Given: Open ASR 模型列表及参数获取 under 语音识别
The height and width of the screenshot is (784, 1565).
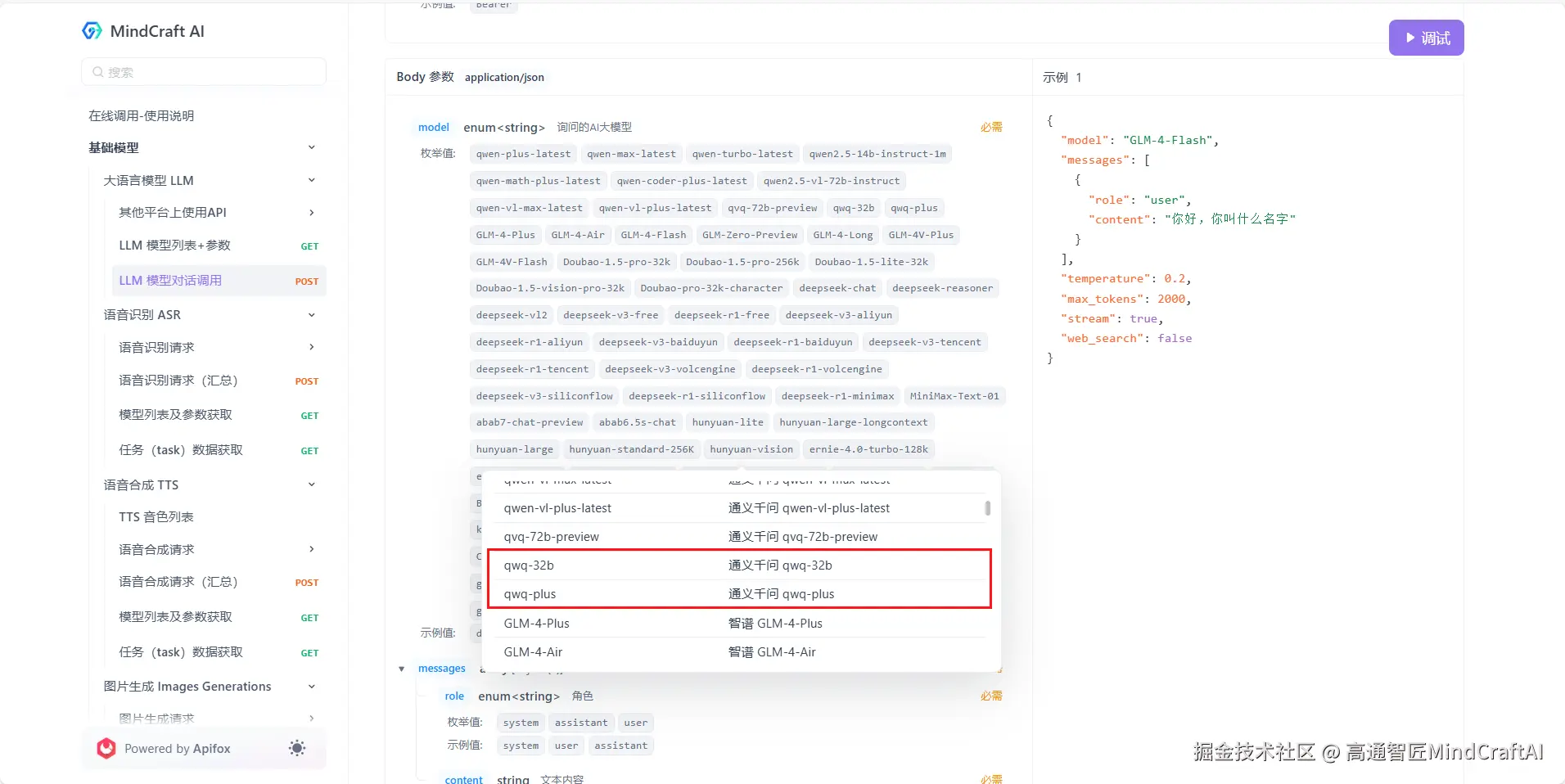Looking at the screenshot, I should (x=219, y=415).
